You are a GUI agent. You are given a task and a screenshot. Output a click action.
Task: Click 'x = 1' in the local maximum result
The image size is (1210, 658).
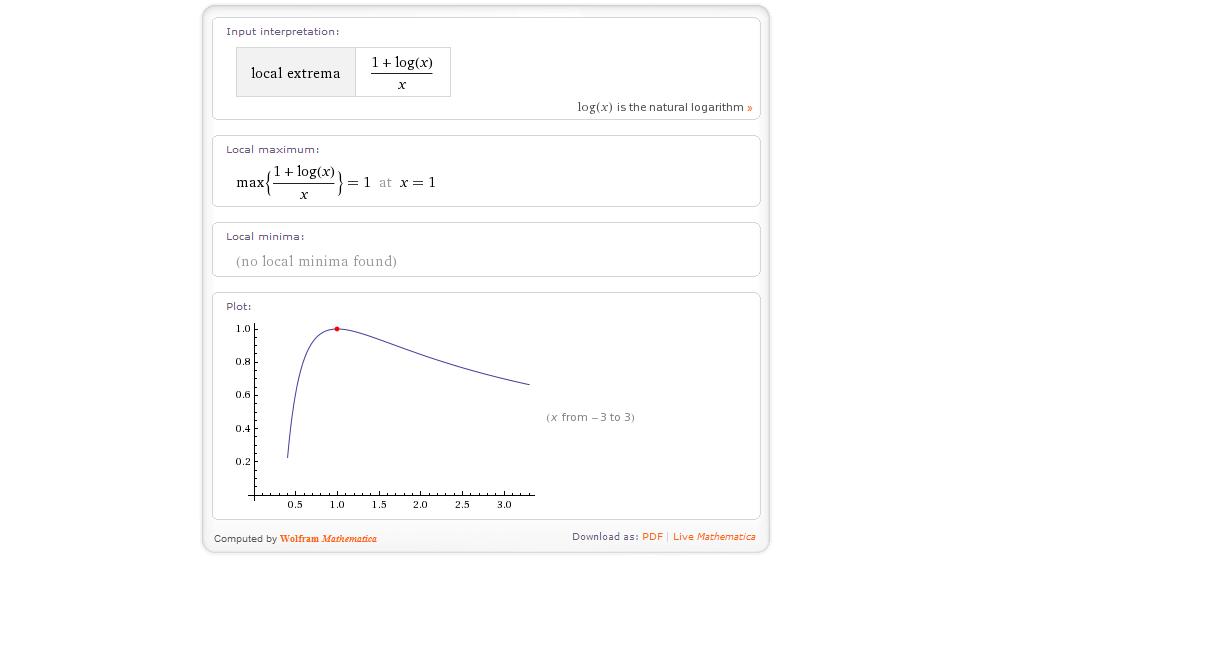pyautogui.click(x=418, y=183)
